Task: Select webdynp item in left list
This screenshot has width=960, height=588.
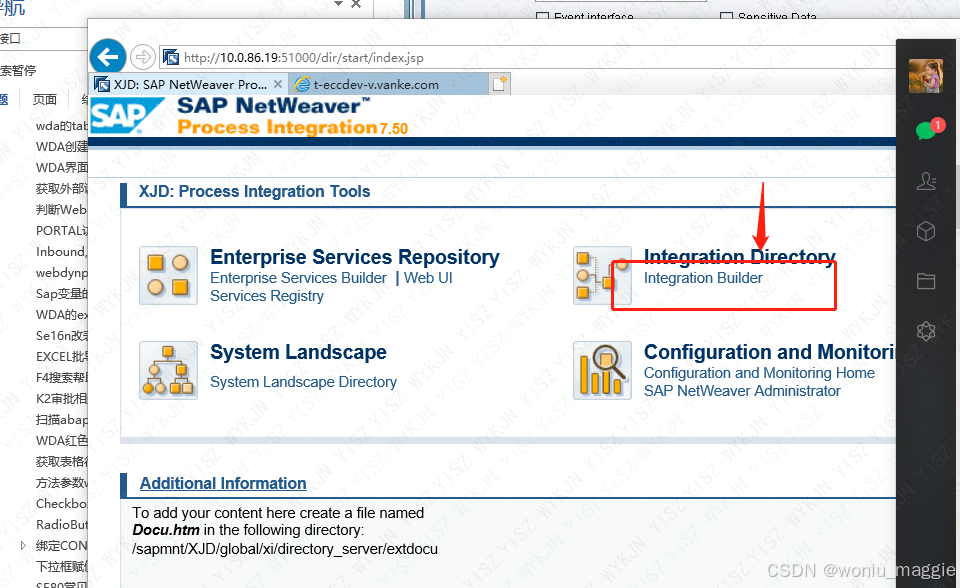Action: [61, 273]
